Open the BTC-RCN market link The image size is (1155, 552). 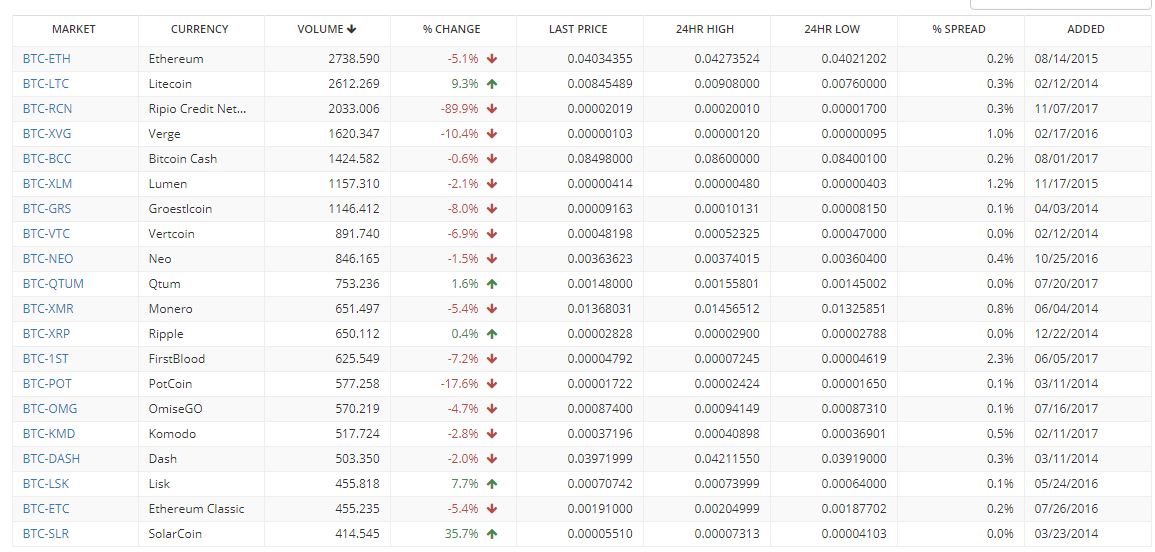(x=47, y=109)
